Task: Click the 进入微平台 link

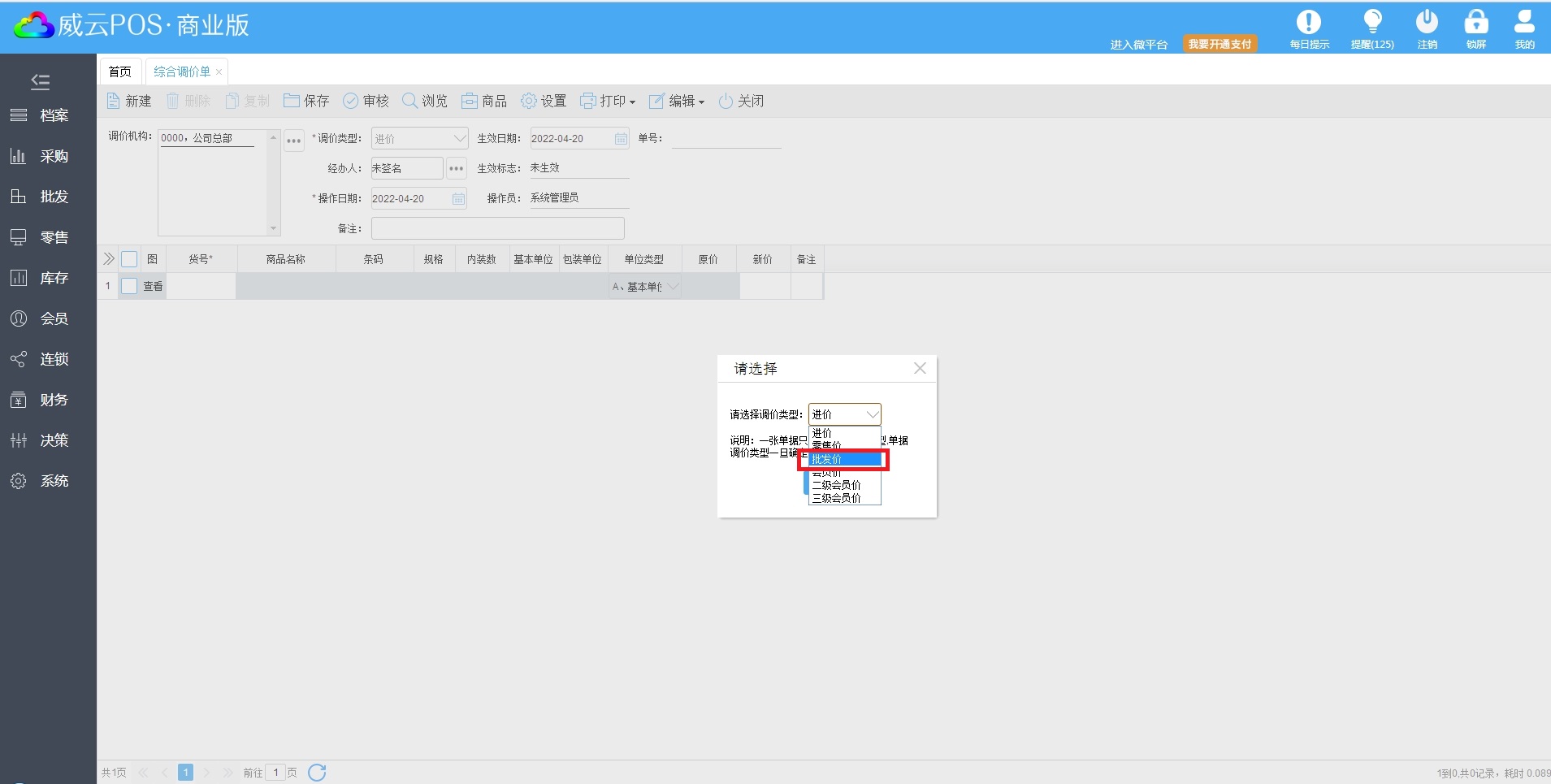Action: (x=1138, y=45)
